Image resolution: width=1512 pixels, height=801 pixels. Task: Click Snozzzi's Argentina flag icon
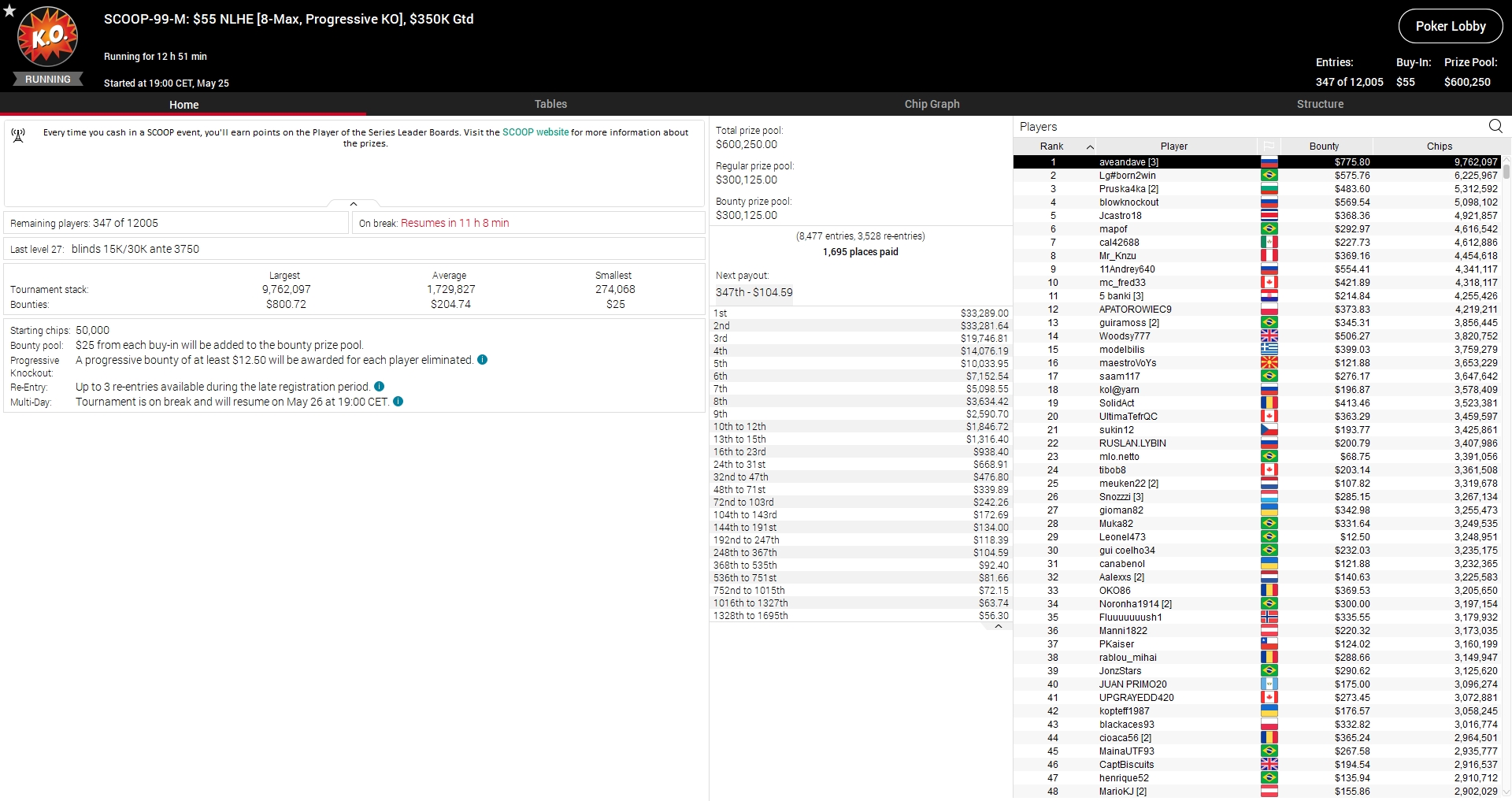point(1269,497)
